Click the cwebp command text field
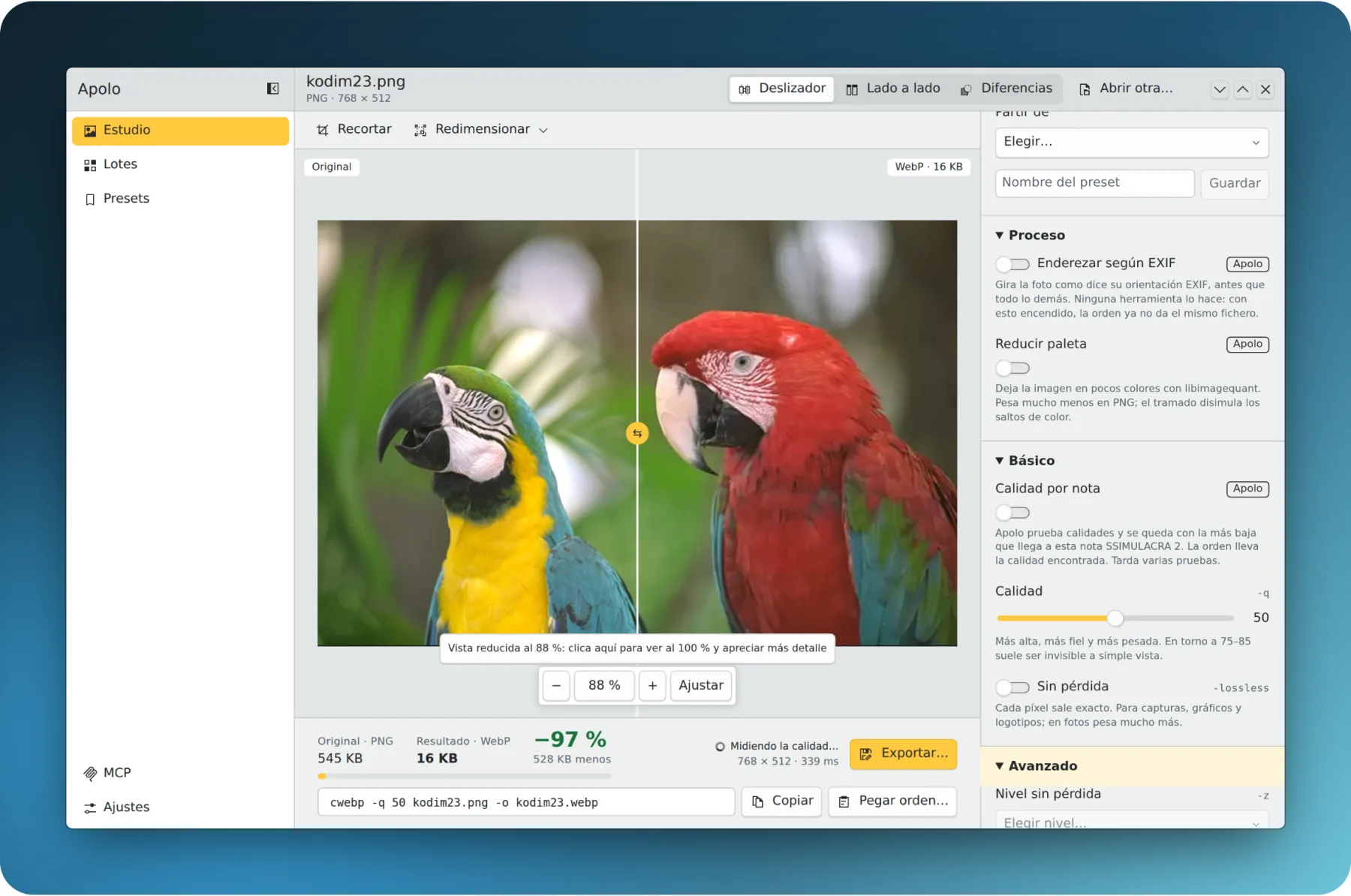 (526, 802)
